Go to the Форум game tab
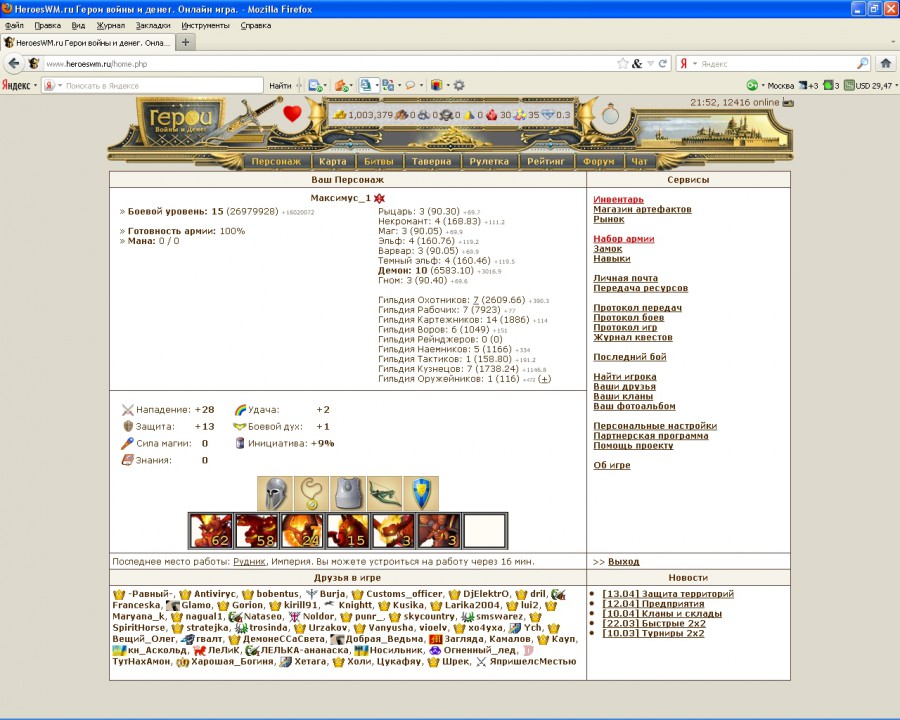Viewport: 900px width, 720px height. pyautogui.click(x=599, y=161)
